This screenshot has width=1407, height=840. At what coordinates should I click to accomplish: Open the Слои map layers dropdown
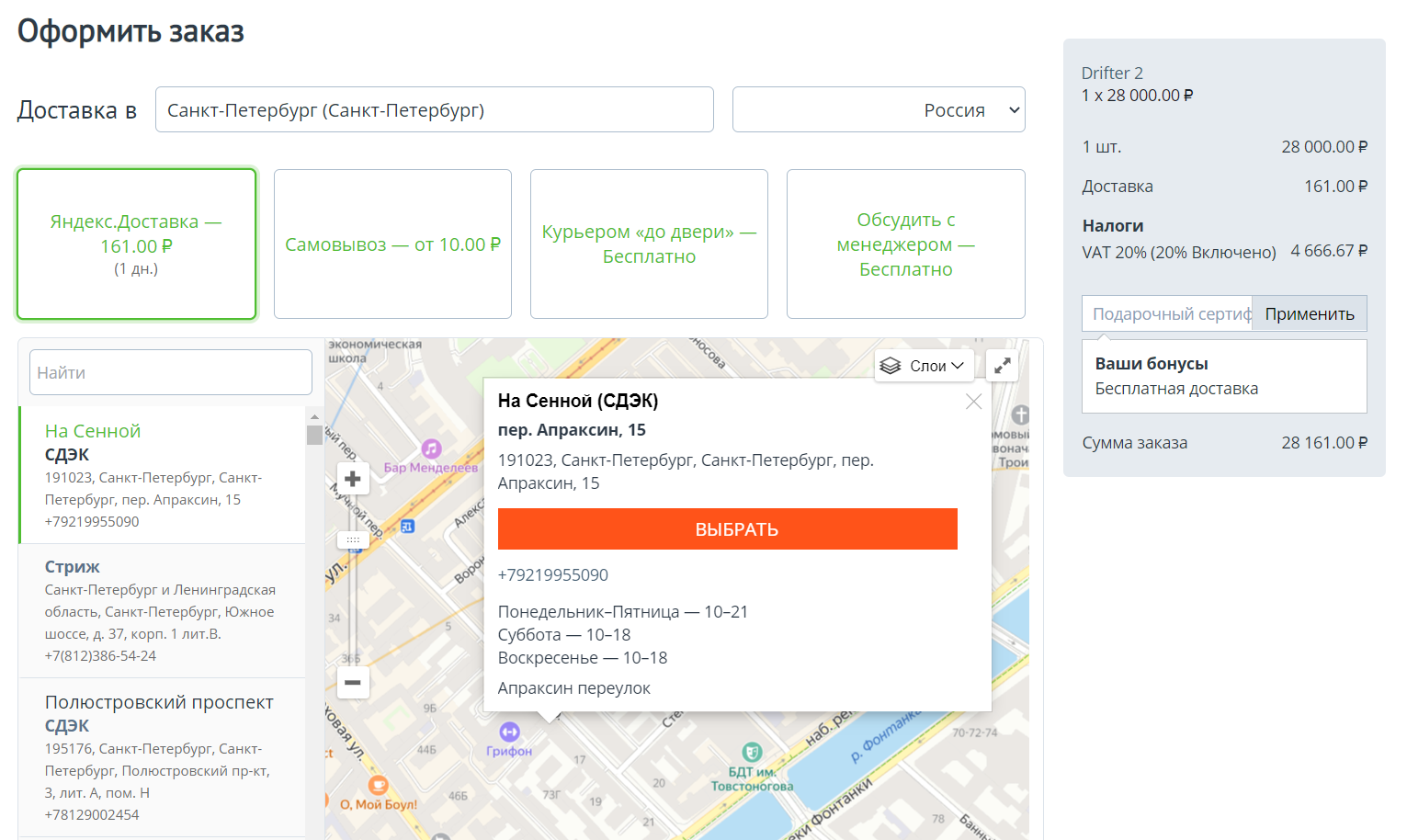(x=924, y=366)
